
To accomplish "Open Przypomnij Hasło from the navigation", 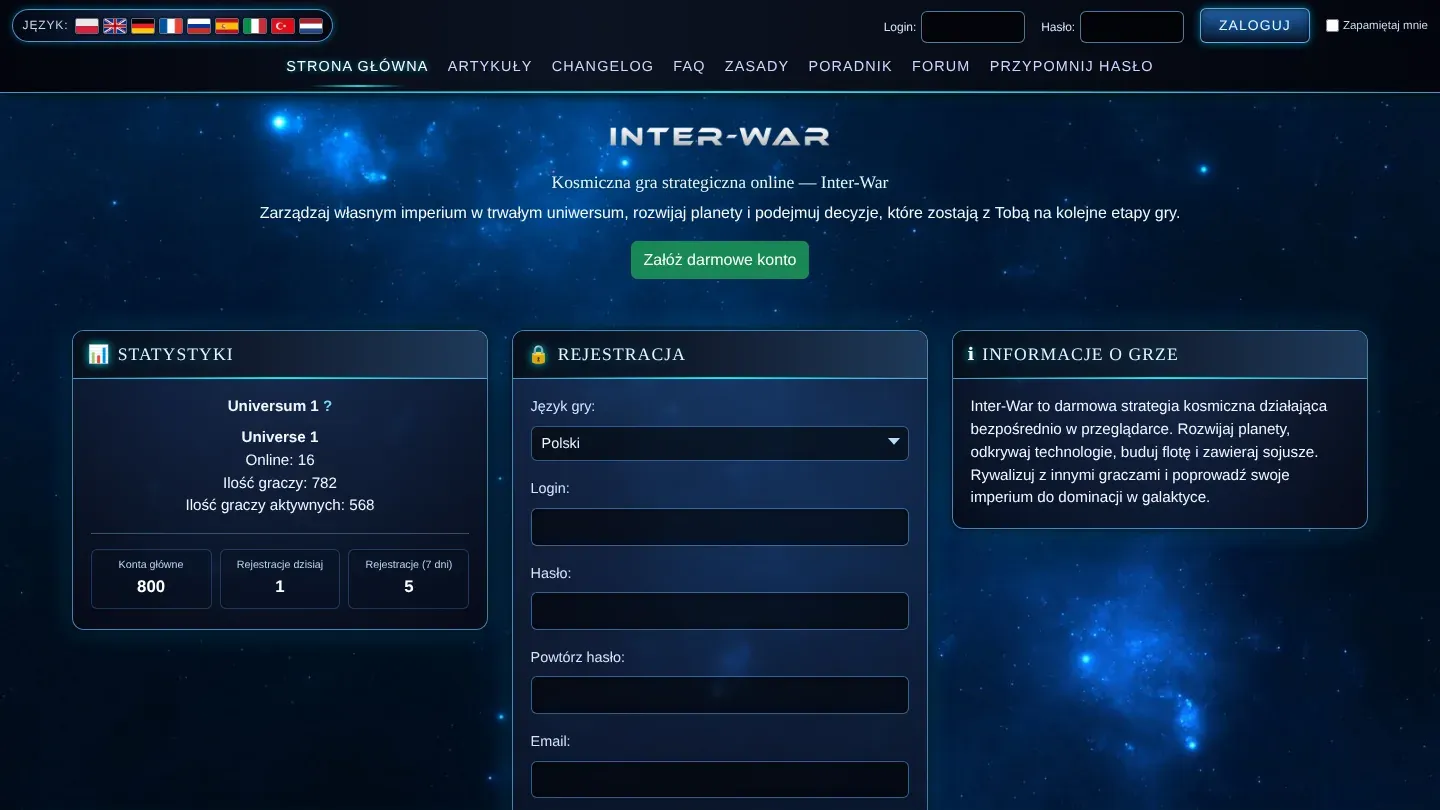I will (x=1072, y=66).
